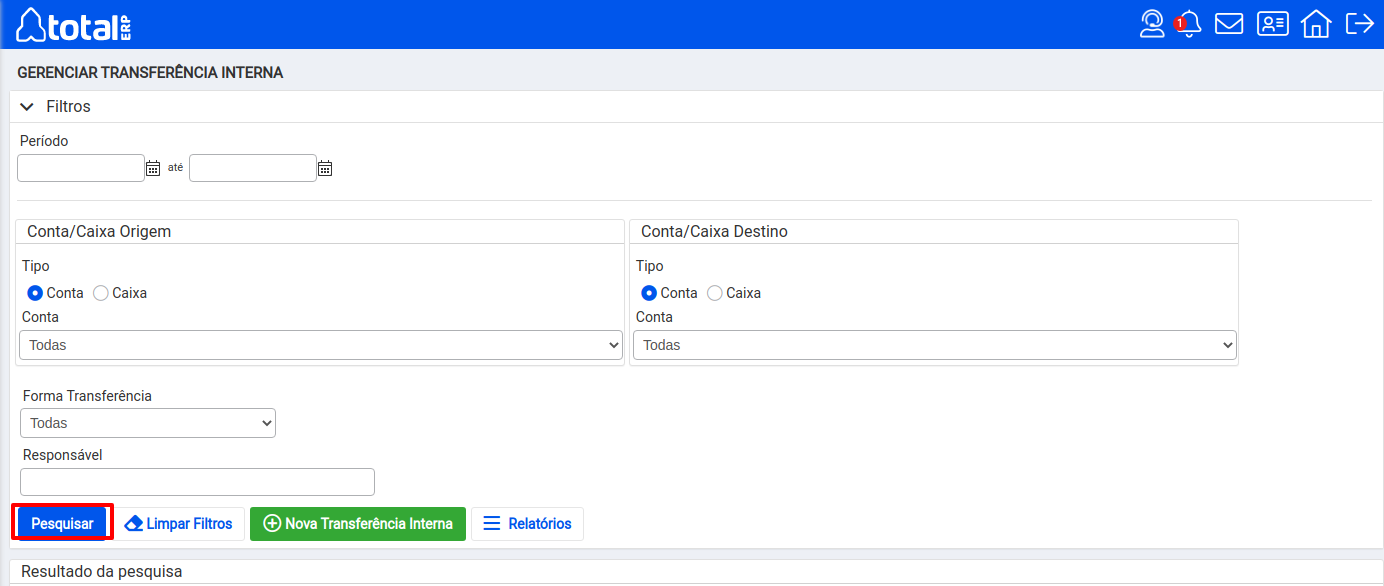Viewport: 1384px width, 586px height.
Task: Expand the Forma Transferência dropdown
Action: [x=148, y=423]
